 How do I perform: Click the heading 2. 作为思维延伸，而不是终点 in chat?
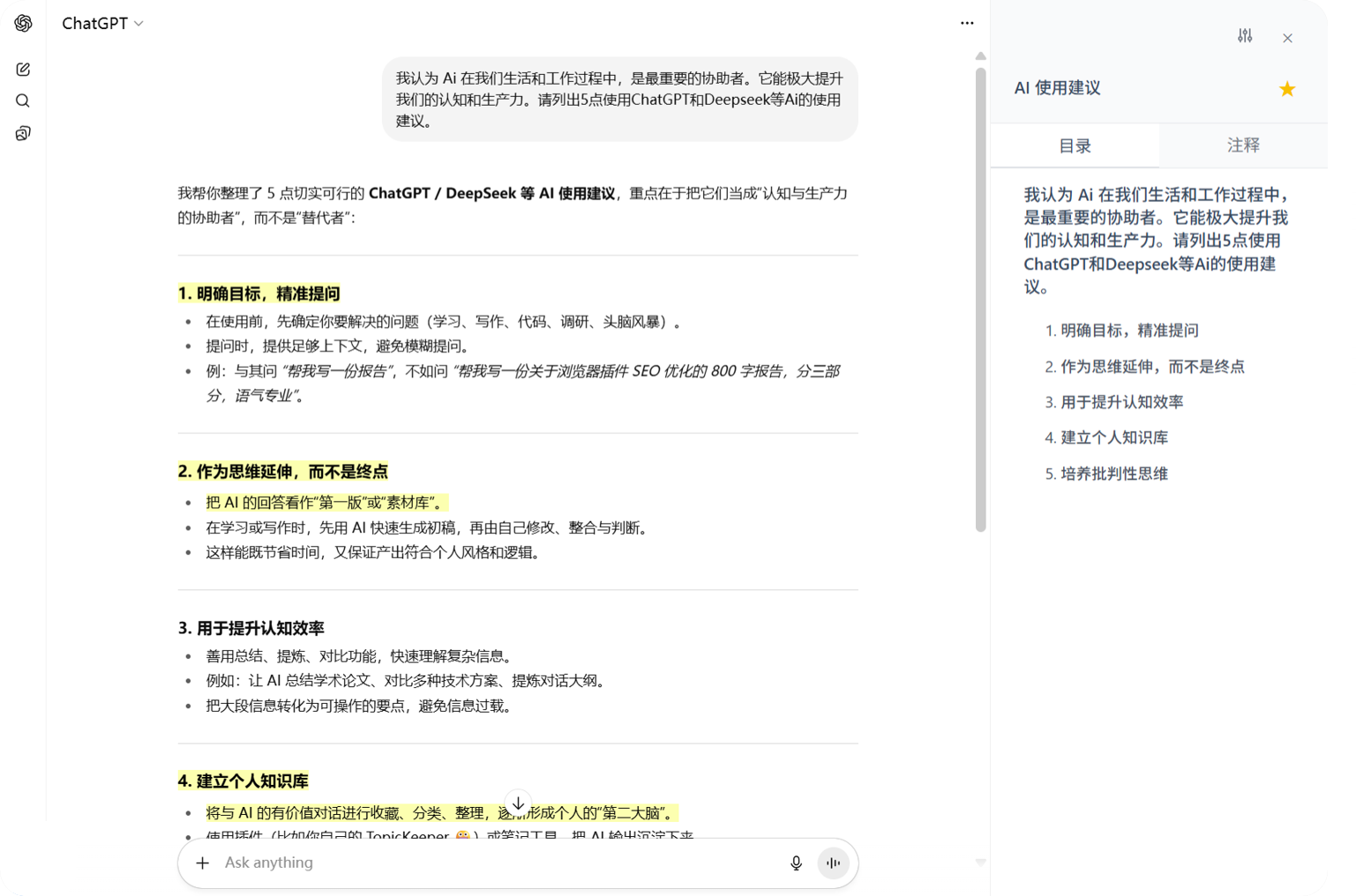tap(282, 472)
